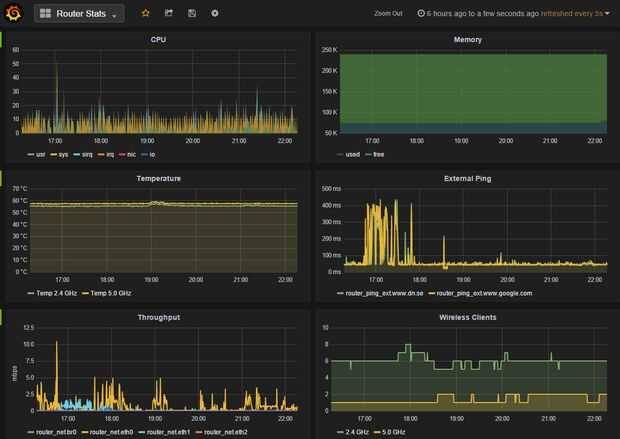The image size is (620, 439).
Task: Open dashboard settings gear icon
Action: pos(215,13)
